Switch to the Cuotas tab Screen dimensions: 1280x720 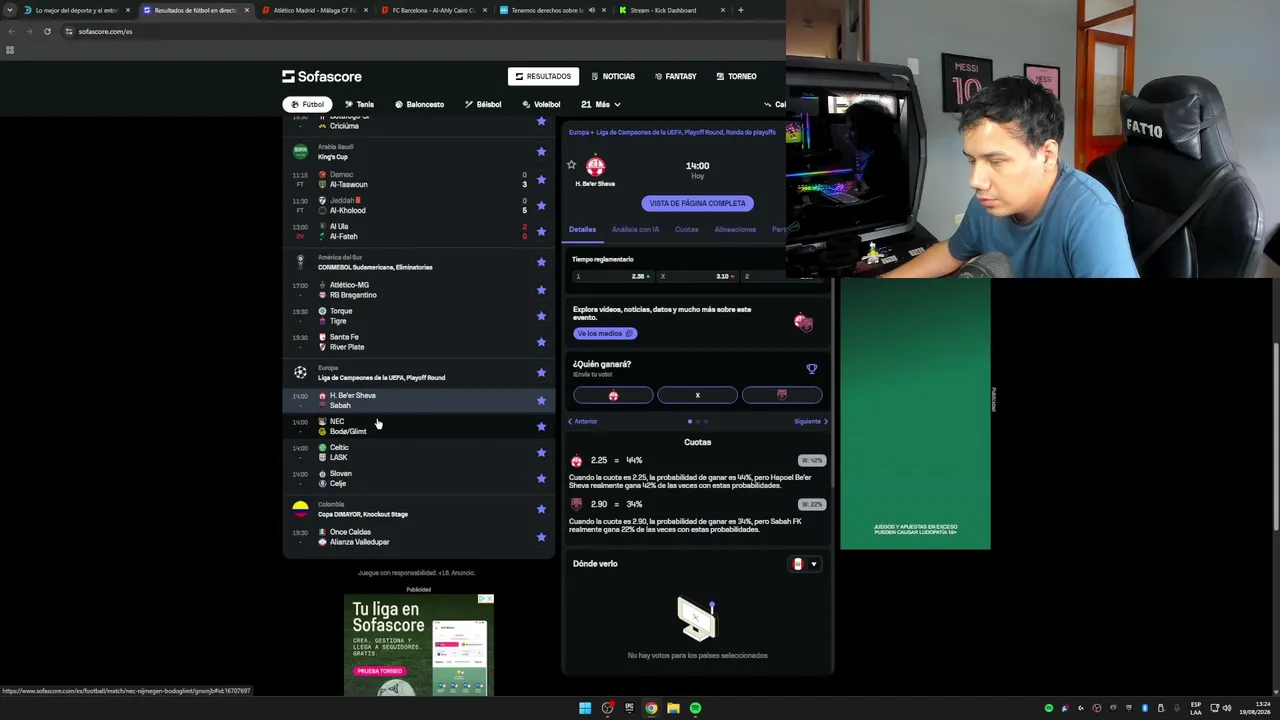coord(686,230)
